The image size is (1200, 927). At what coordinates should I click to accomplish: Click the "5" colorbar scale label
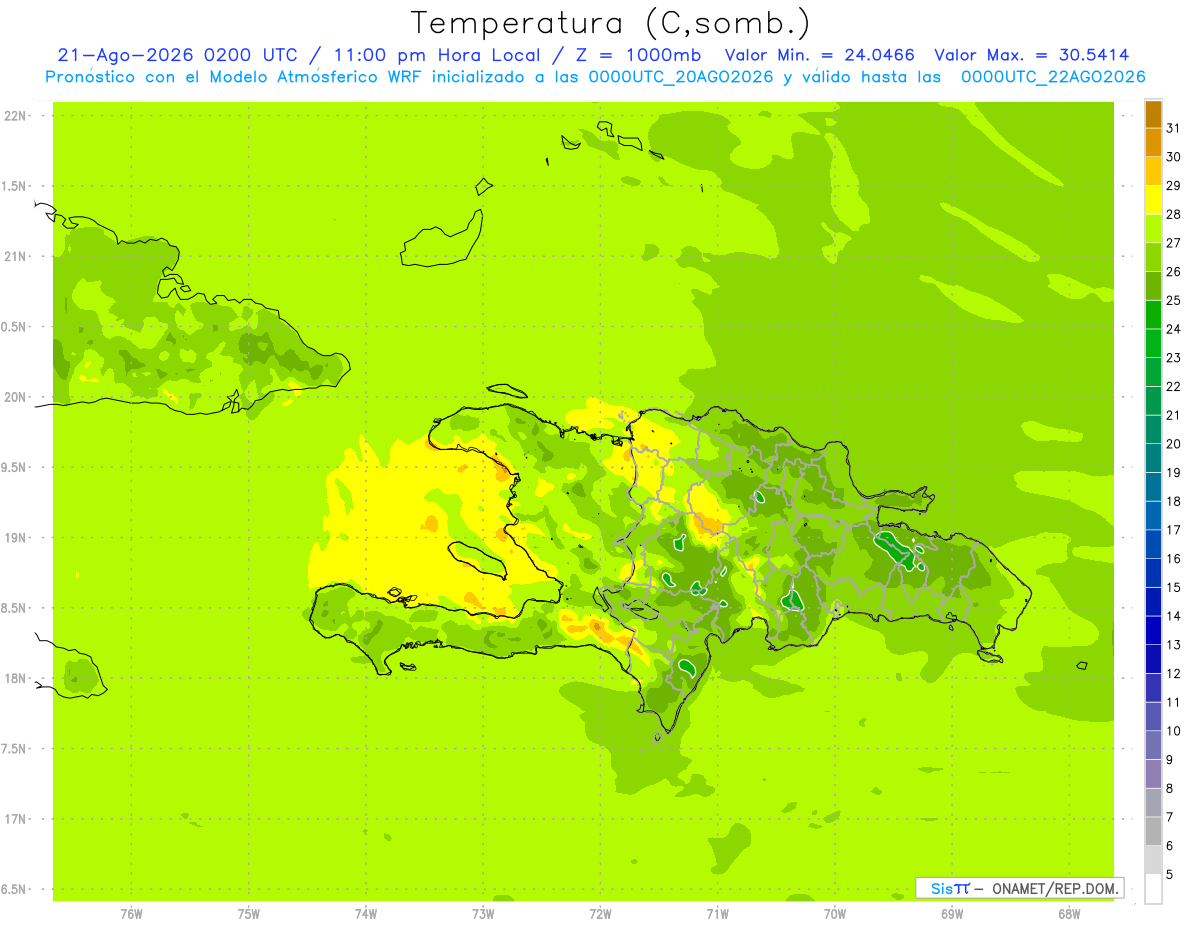(x=1170, y=875)
